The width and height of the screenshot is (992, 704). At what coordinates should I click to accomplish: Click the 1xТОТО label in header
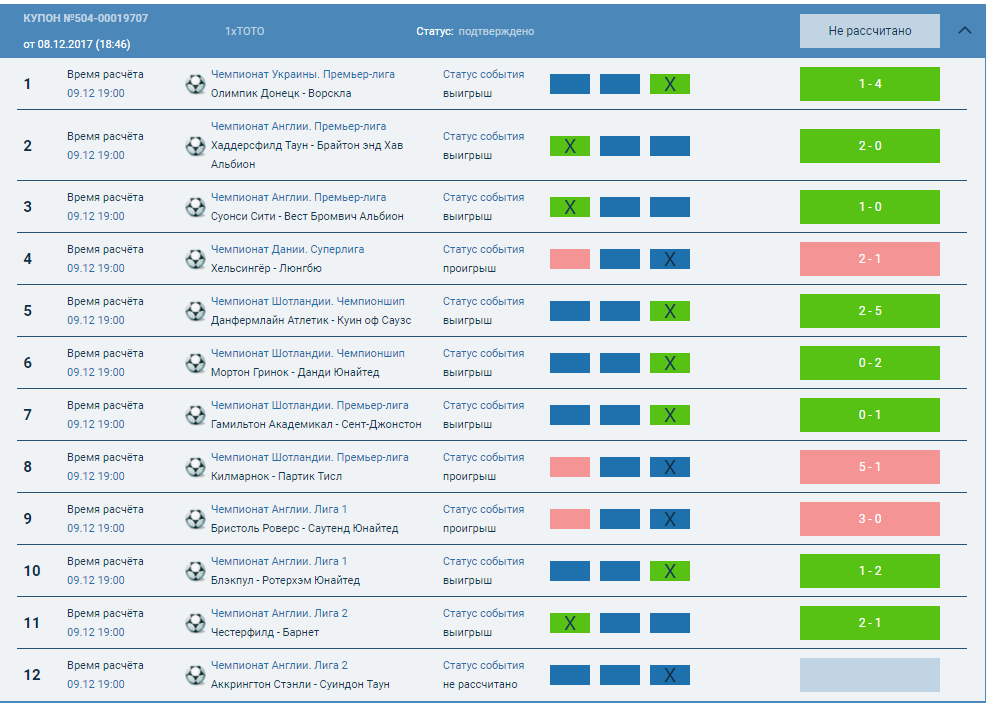tap(244, 31)
